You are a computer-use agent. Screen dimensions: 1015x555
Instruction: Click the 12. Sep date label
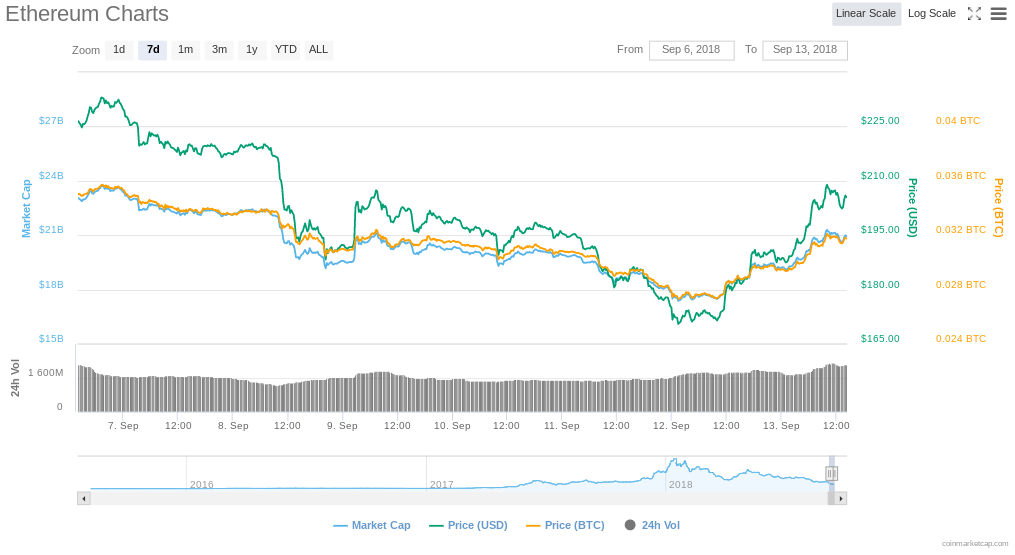pyautogui.click(x=671, y=425)
